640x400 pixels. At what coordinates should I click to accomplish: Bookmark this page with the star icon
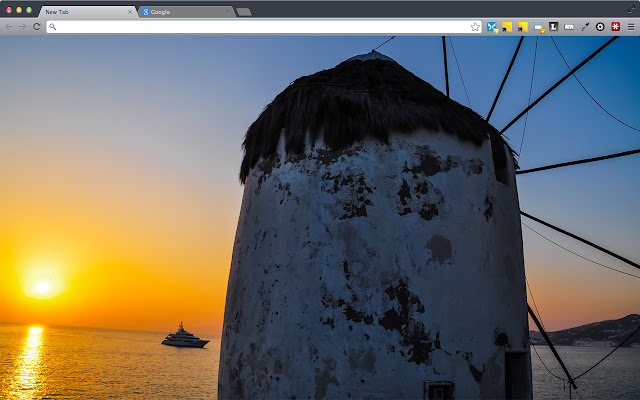[475, 27]
